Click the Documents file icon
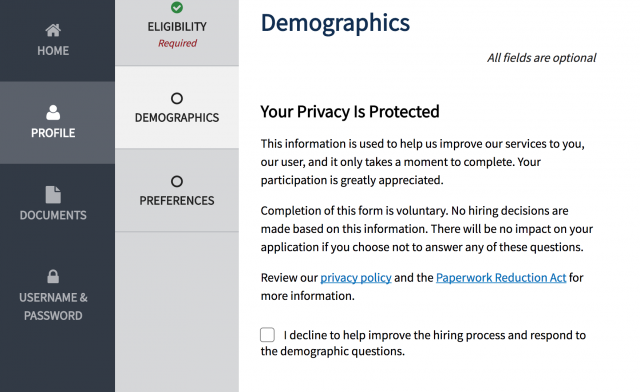The image size is (640, 392). pos(53,194)
